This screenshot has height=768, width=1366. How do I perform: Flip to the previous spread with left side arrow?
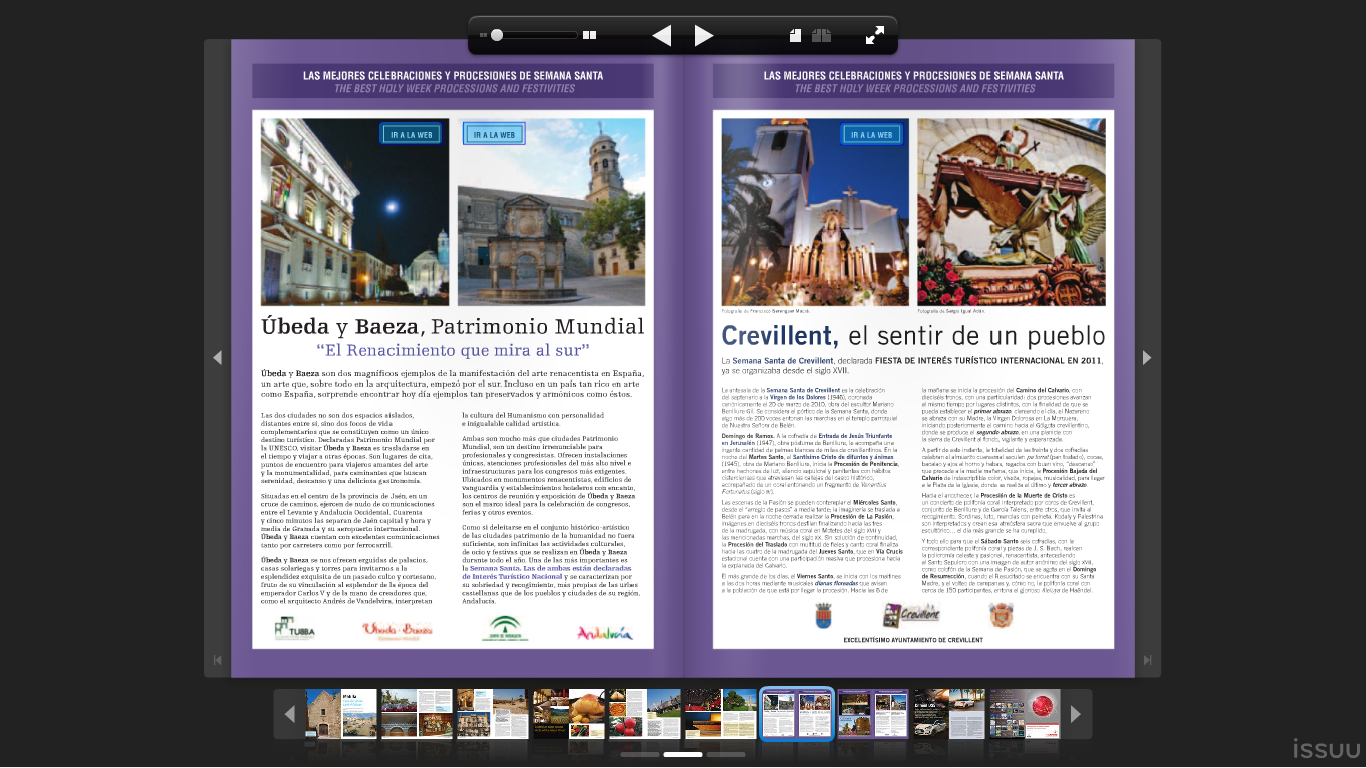click(217, 358)
